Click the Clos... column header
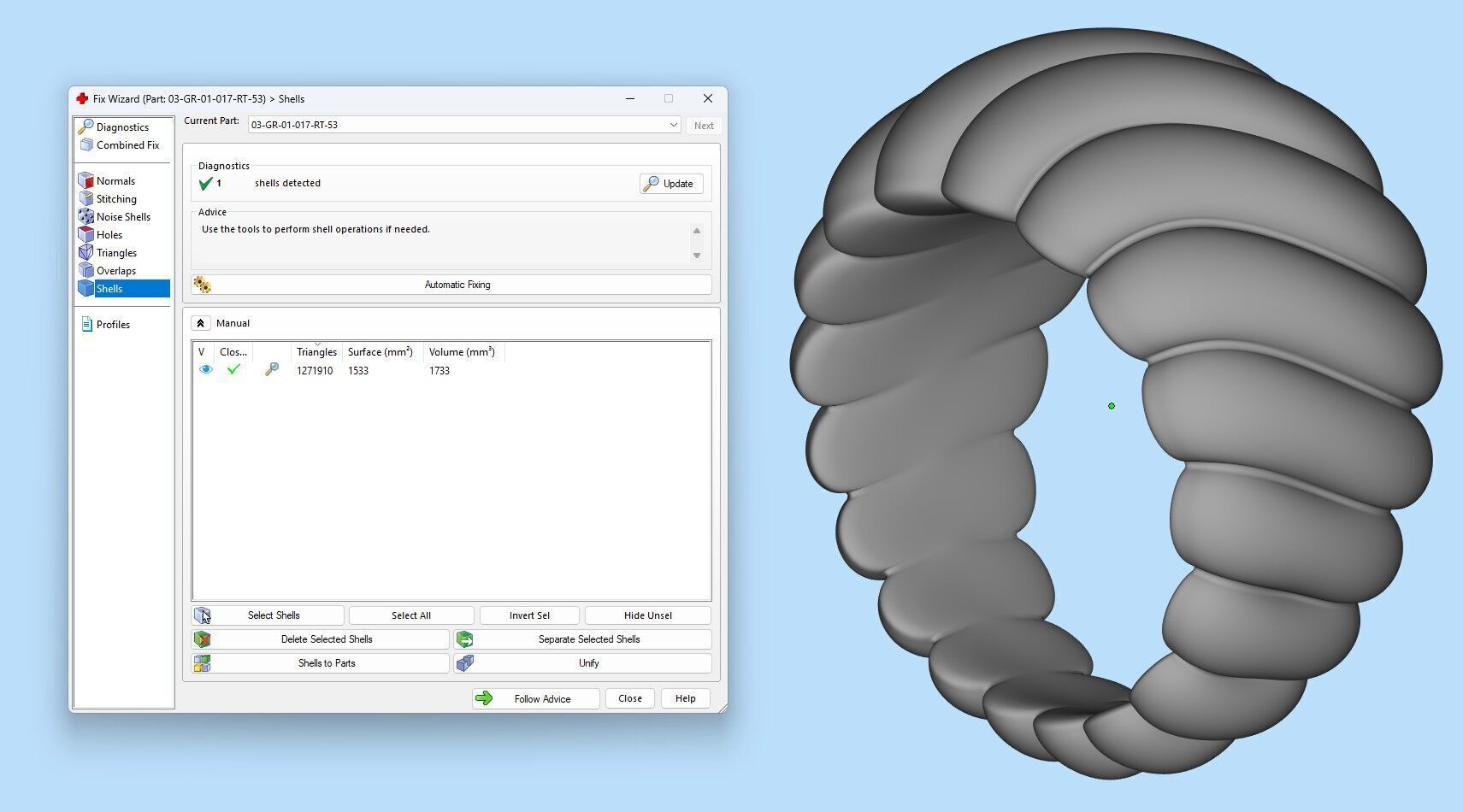The height and width of the screenshot is (812, 1463). pos(233,352)
